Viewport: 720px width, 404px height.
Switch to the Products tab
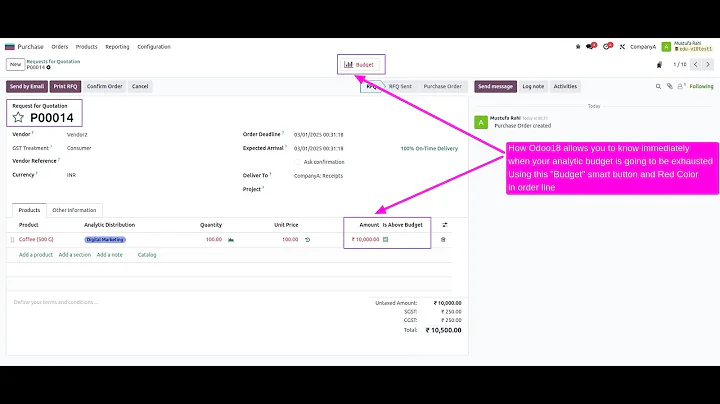[x=29, y=210]
